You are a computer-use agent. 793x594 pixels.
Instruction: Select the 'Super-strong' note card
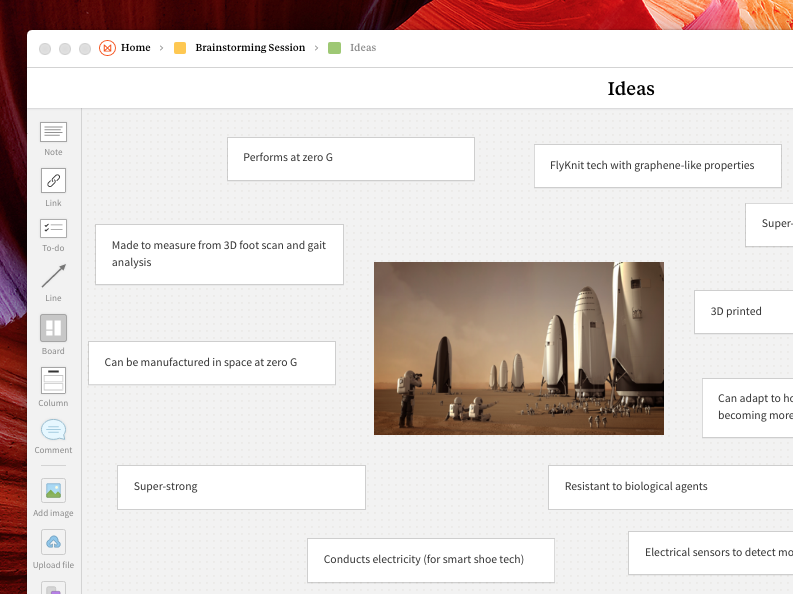point(241,487)
